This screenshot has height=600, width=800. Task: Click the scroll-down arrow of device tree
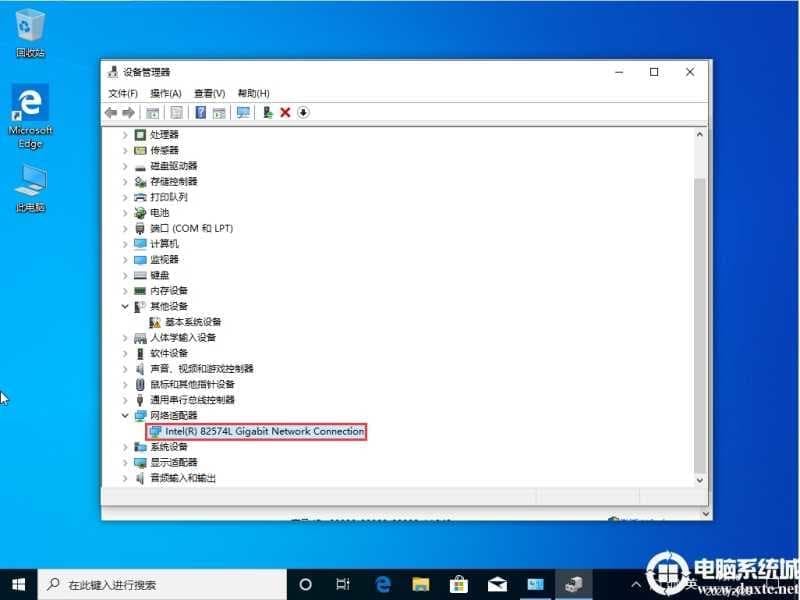click(700, 480)
